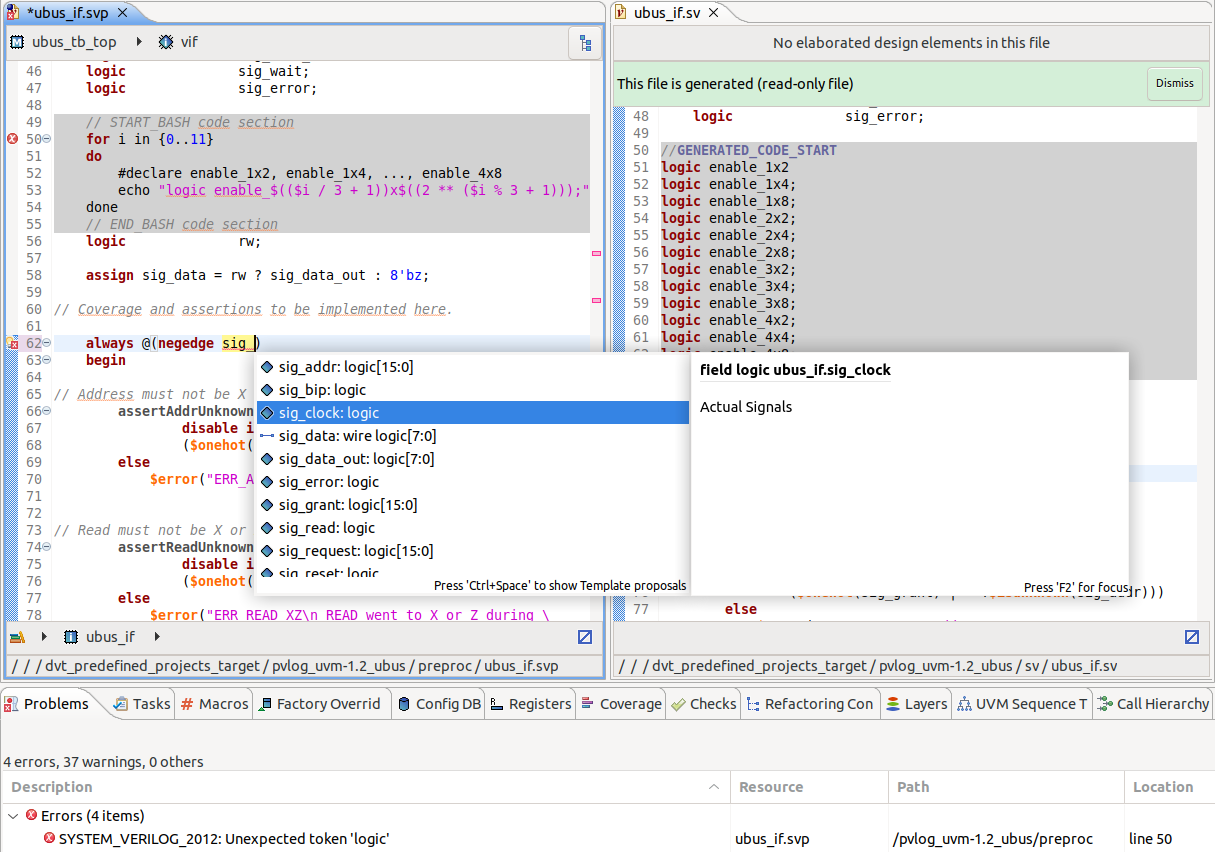This screenshot has height=852, width=1215.
Task: Open the layout hierarchy icon in editor toolbar
Action: pos(586,43)
